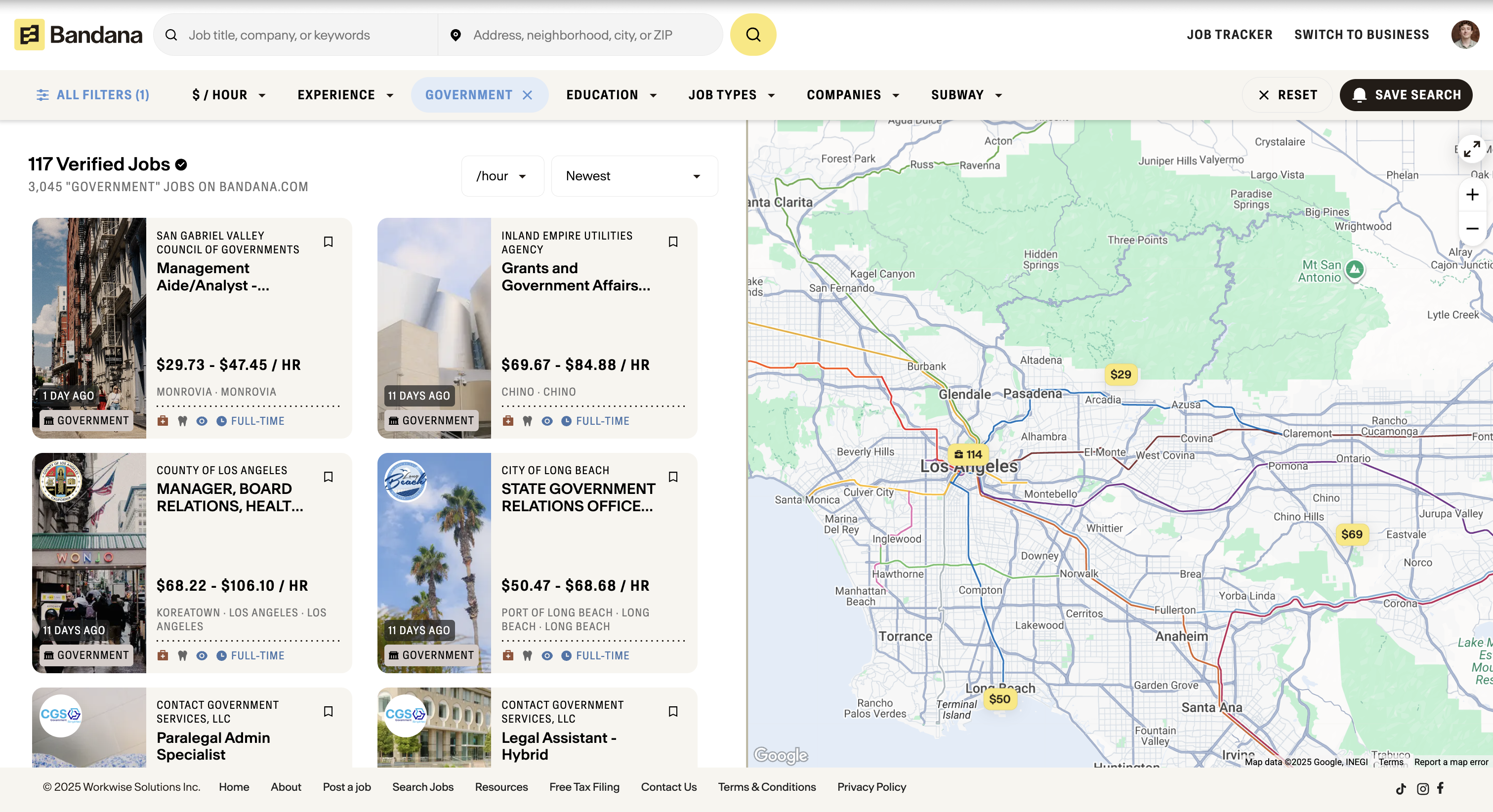Select Switch to Business menu item
This screenshot has width=1493, height=812.
1362,35
